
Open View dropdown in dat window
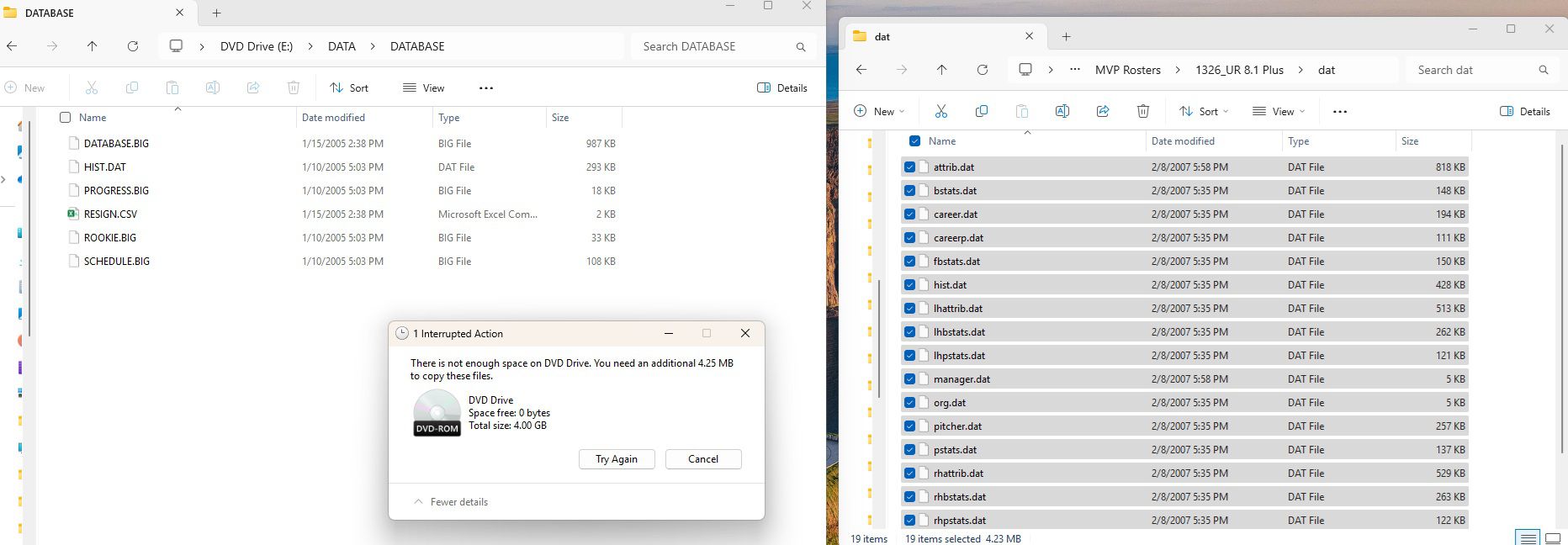click(x=1279, y=111)
